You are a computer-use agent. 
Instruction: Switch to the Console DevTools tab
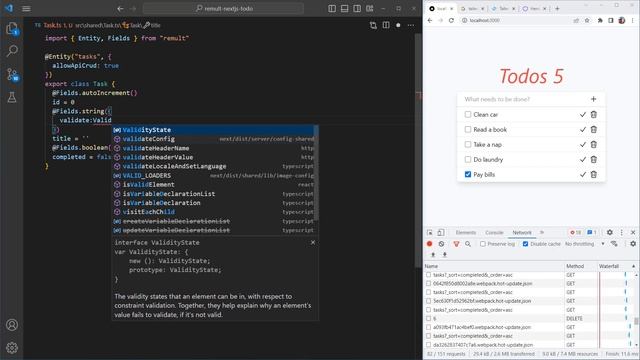click(494, 233)
